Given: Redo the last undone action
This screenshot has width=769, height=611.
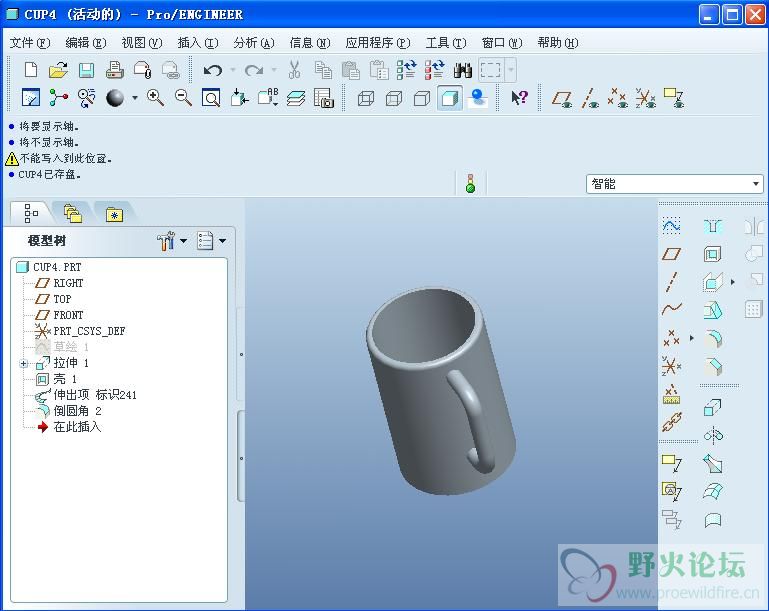Looking at the screenshot, I should click(x=254, y=70).
